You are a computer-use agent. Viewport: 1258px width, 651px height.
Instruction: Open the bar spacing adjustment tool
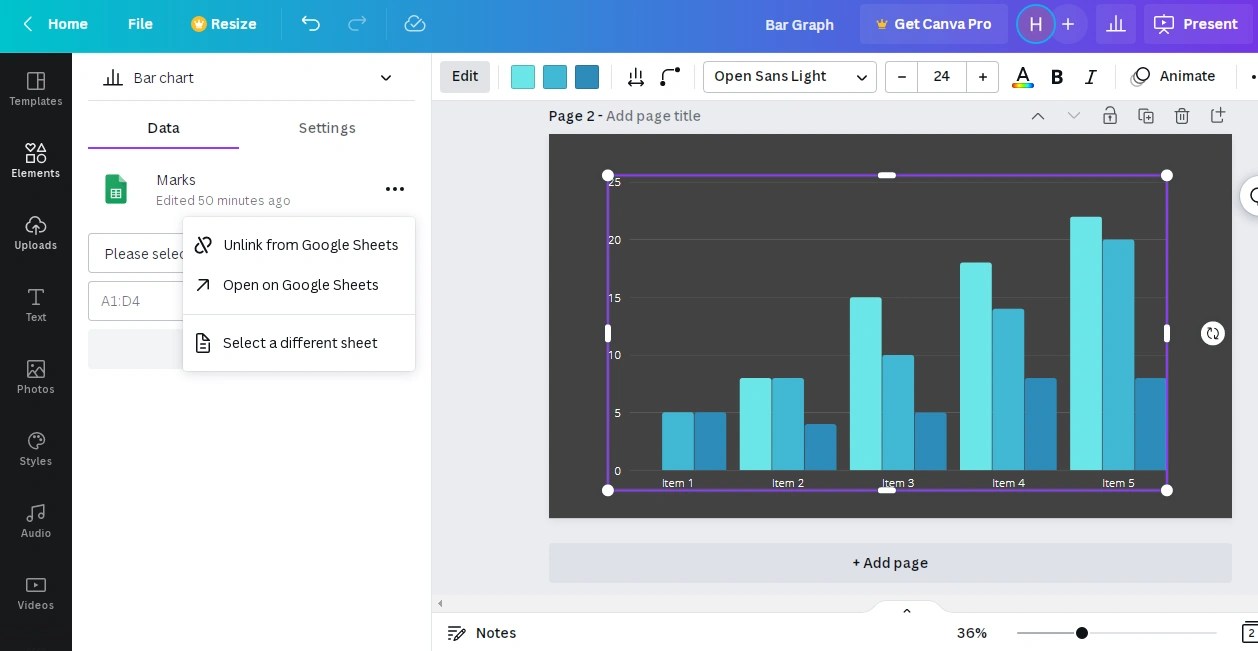[x=635, y=76]
